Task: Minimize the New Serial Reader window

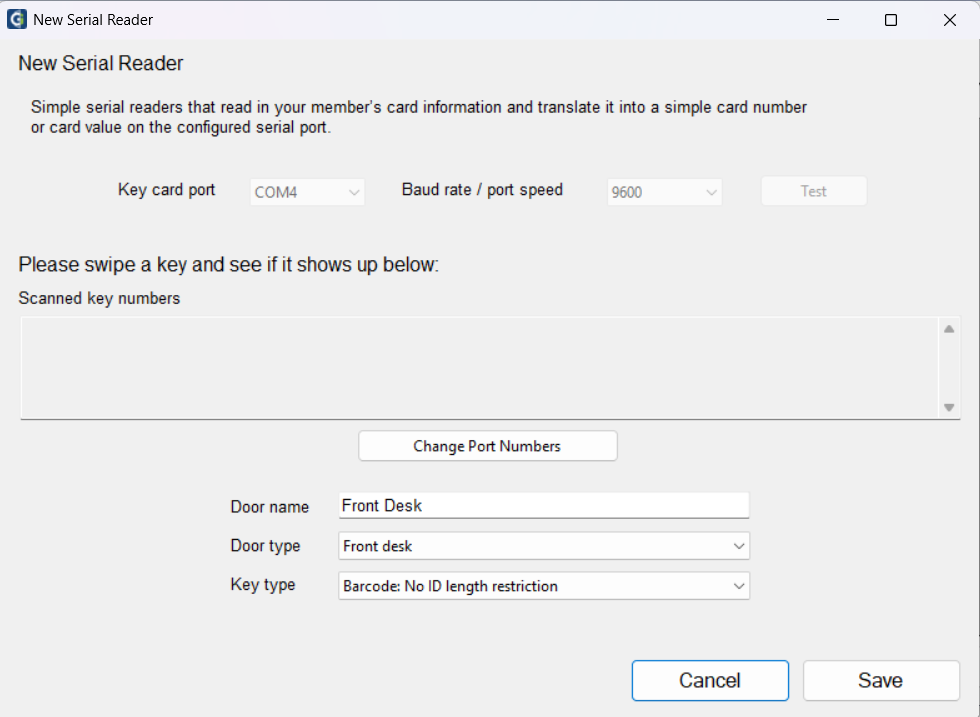Action: point(833,20)
